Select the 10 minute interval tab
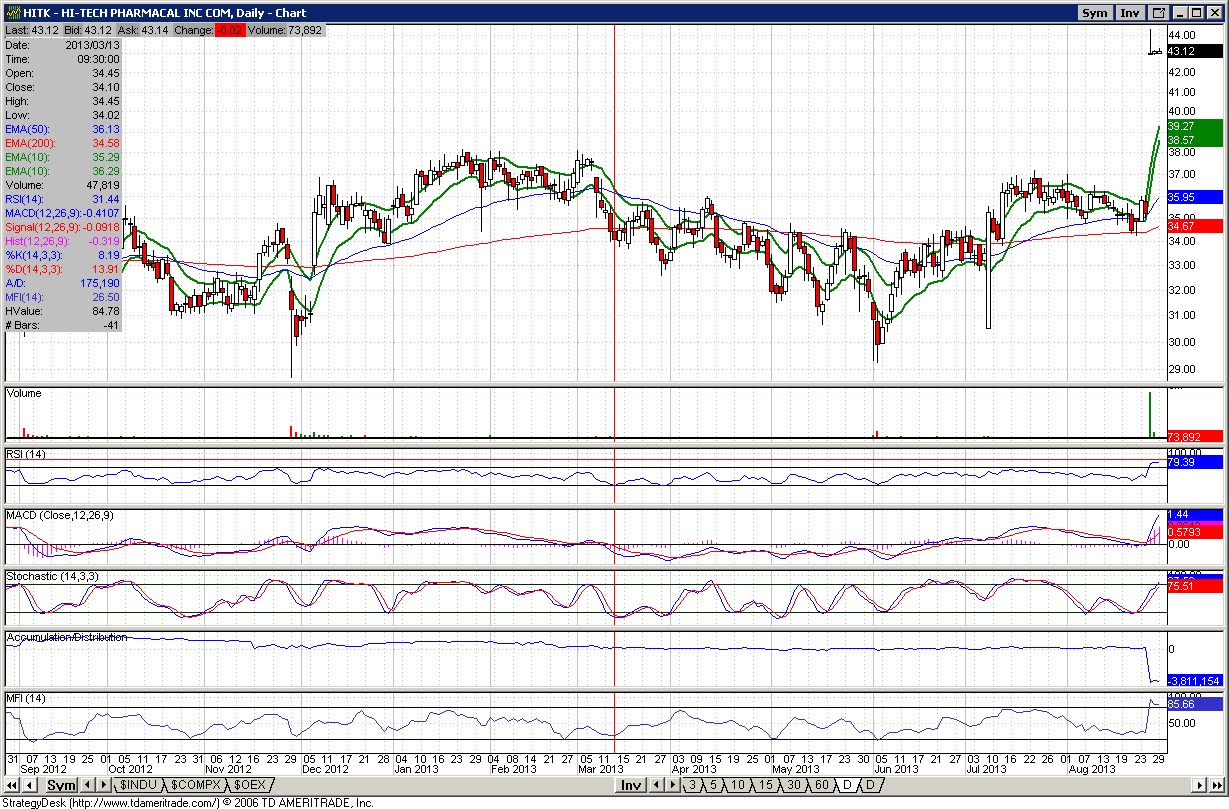 738,785
